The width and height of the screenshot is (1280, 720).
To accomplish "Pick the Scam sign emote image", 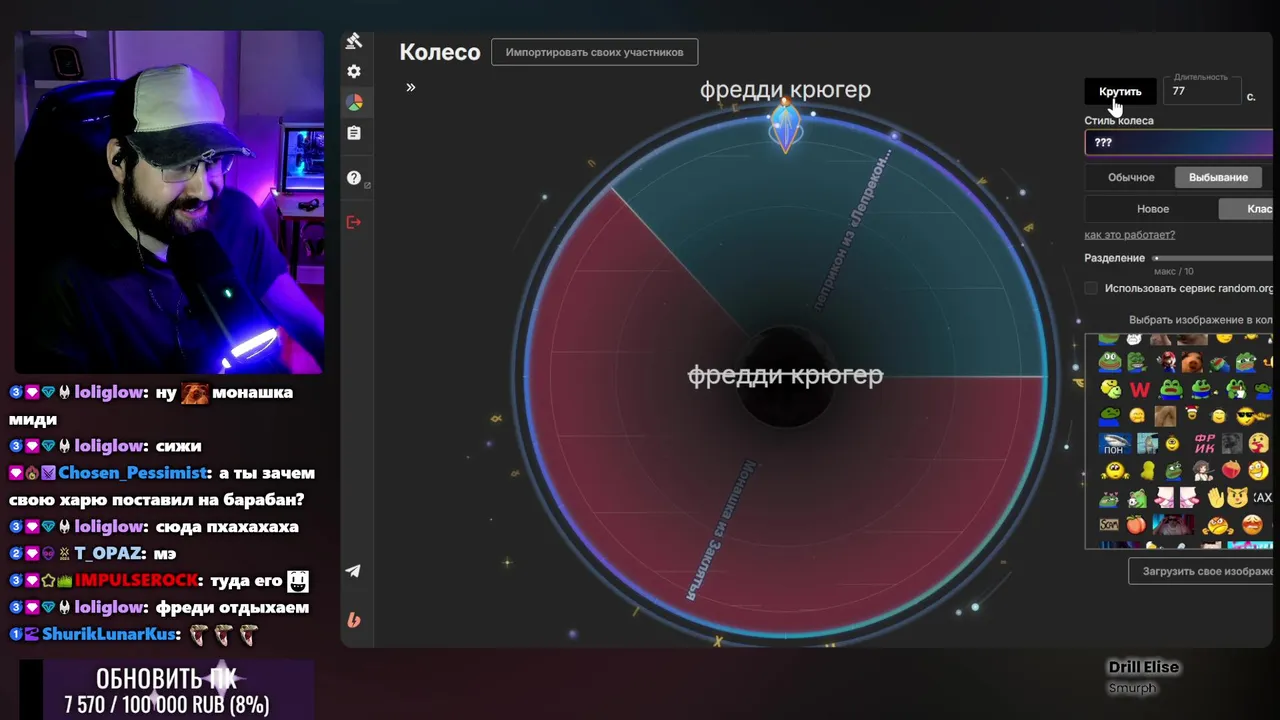I will click(1109, 525).
